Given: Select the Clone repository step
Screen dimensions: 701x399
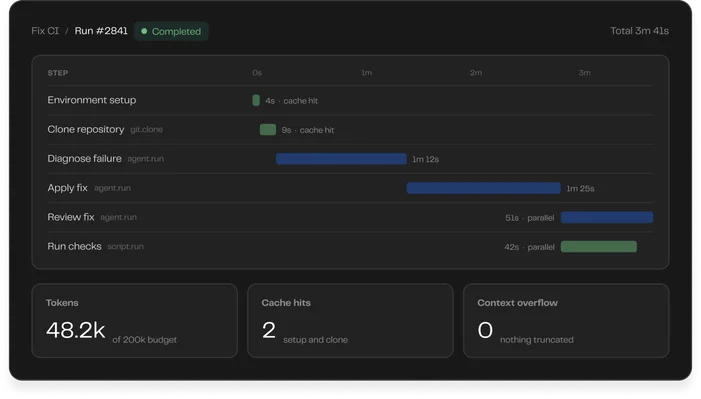Looking at the screenshot, I should tap(86, 129).
